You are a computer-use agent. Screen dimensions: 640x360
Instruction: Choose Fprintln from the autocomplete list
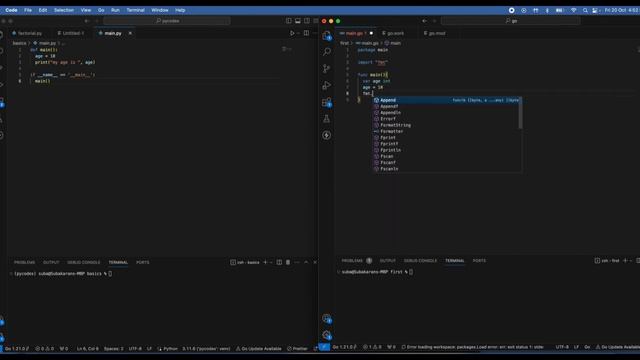tap(446, 150)
